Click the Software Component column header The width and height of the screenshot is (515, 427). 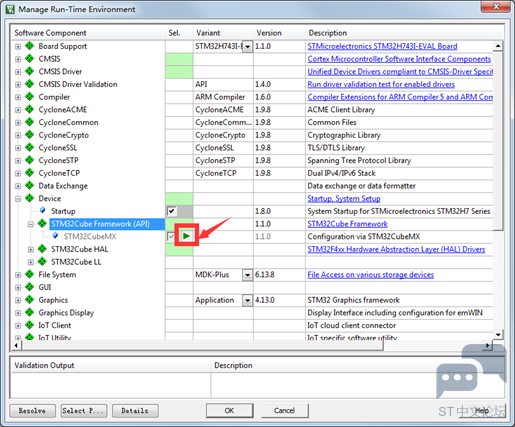pyautogui.click(x=88, y=33)
